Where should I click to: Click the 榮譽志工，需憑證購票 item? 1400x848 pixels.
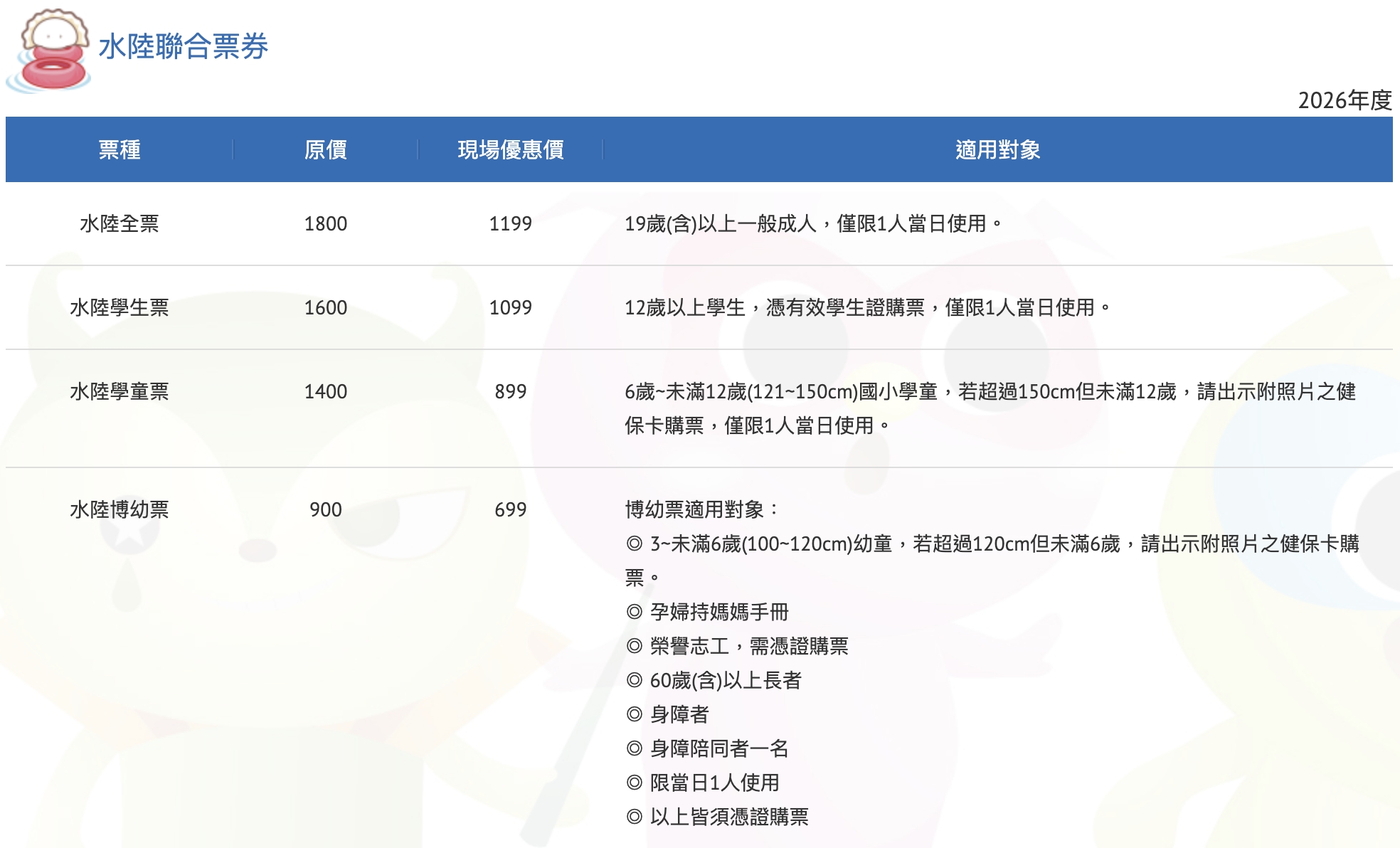[738, 647]
